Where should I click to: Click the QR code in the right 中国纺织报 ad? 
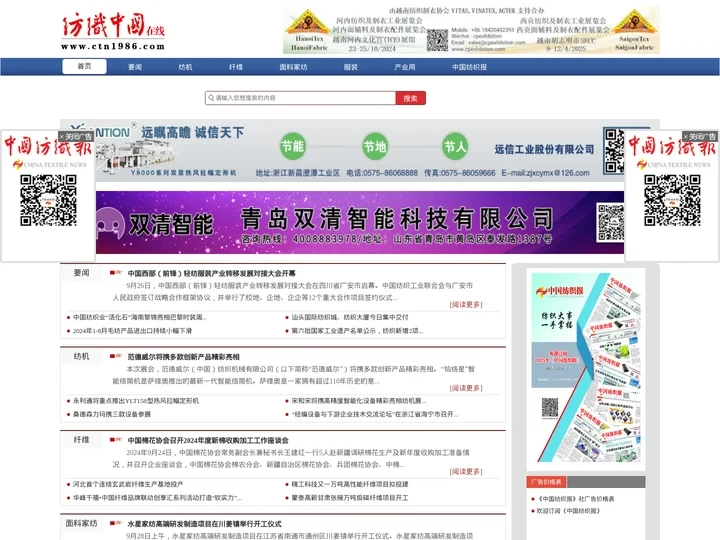pos(672,200)
